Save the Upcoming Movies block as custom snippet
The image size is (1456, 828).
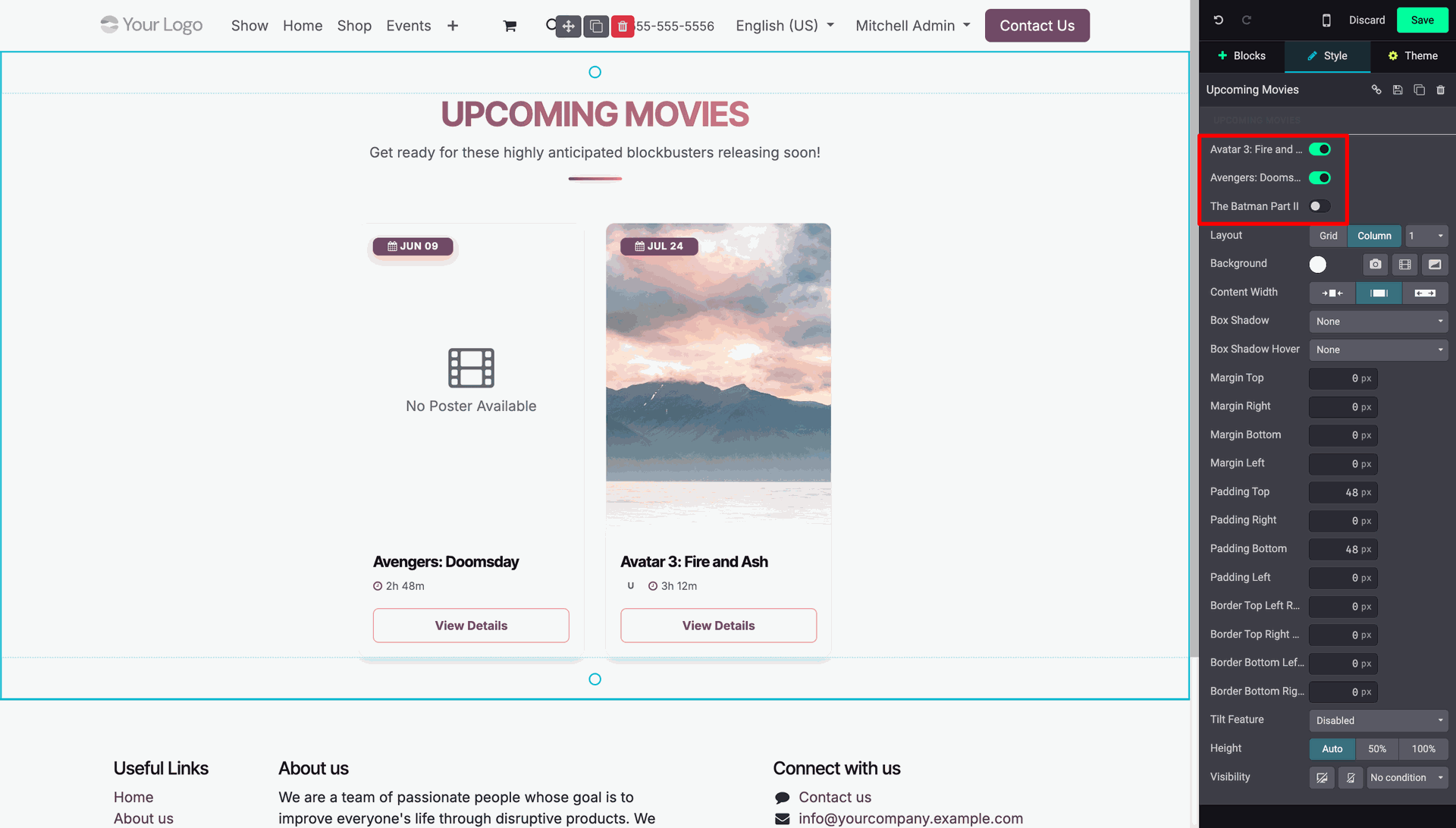[x=1398, y=89]
